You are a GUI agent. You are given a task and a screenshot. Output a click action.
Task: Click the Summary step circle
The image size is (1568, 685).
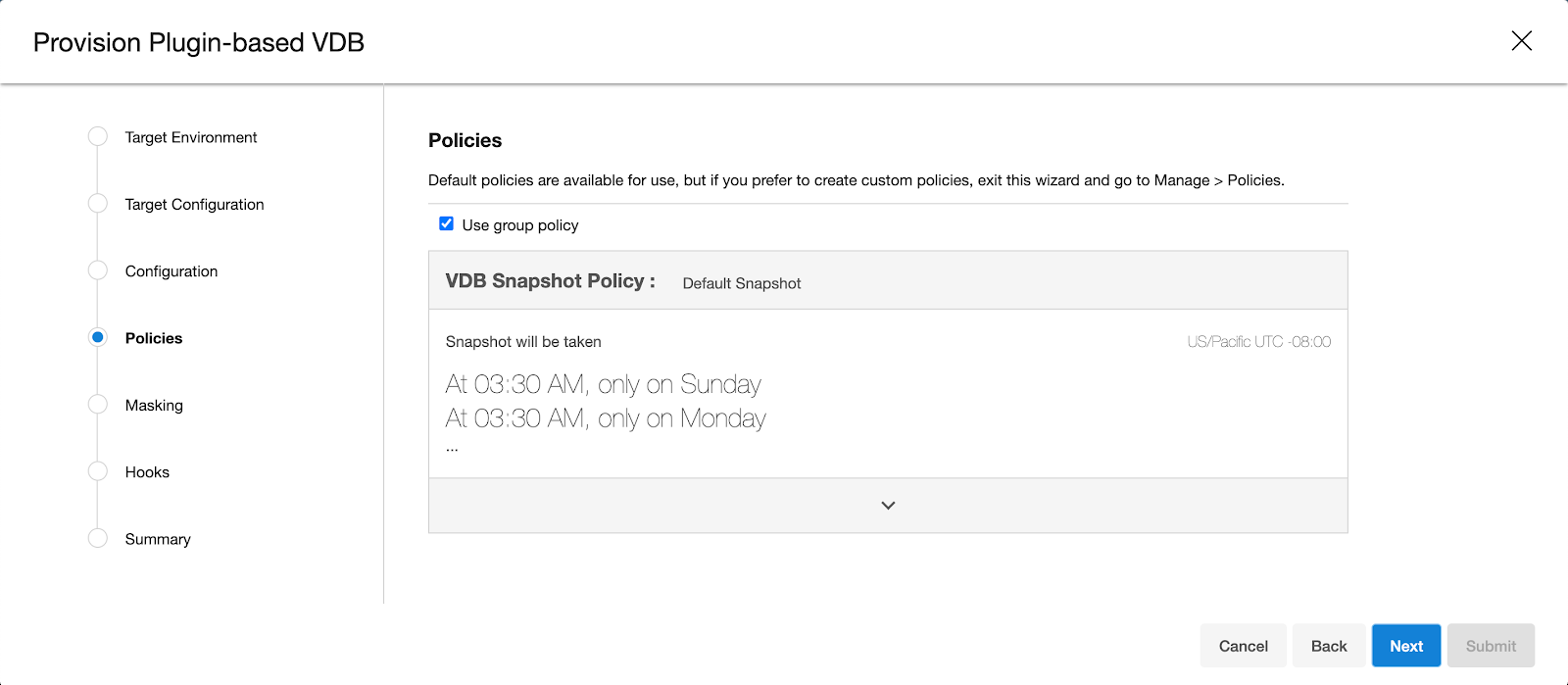pyautogui.click(x=98, y=538)
